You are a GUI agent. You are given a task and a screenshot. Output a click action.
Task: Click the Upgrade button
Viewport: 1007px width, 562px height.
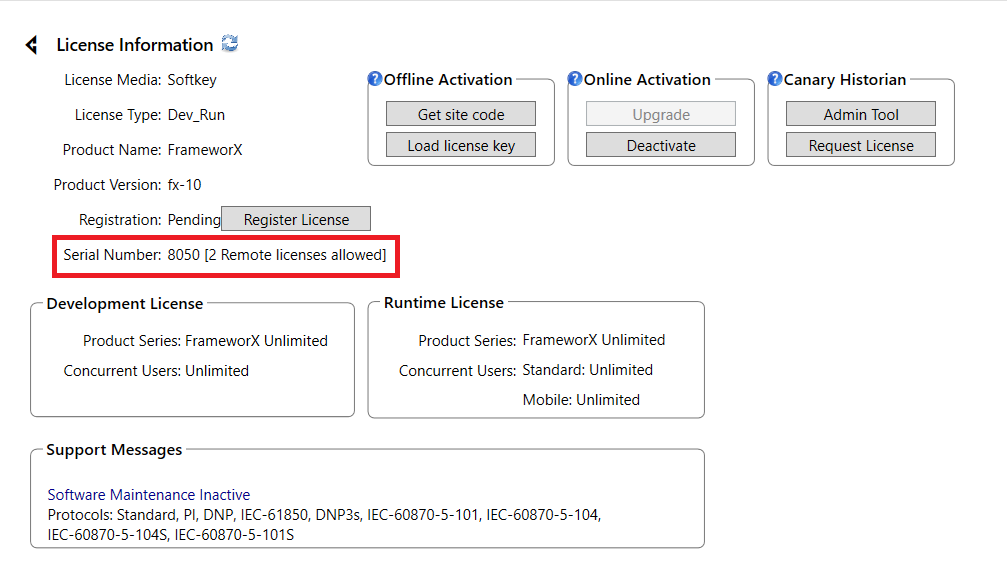[x=661, y=114]
